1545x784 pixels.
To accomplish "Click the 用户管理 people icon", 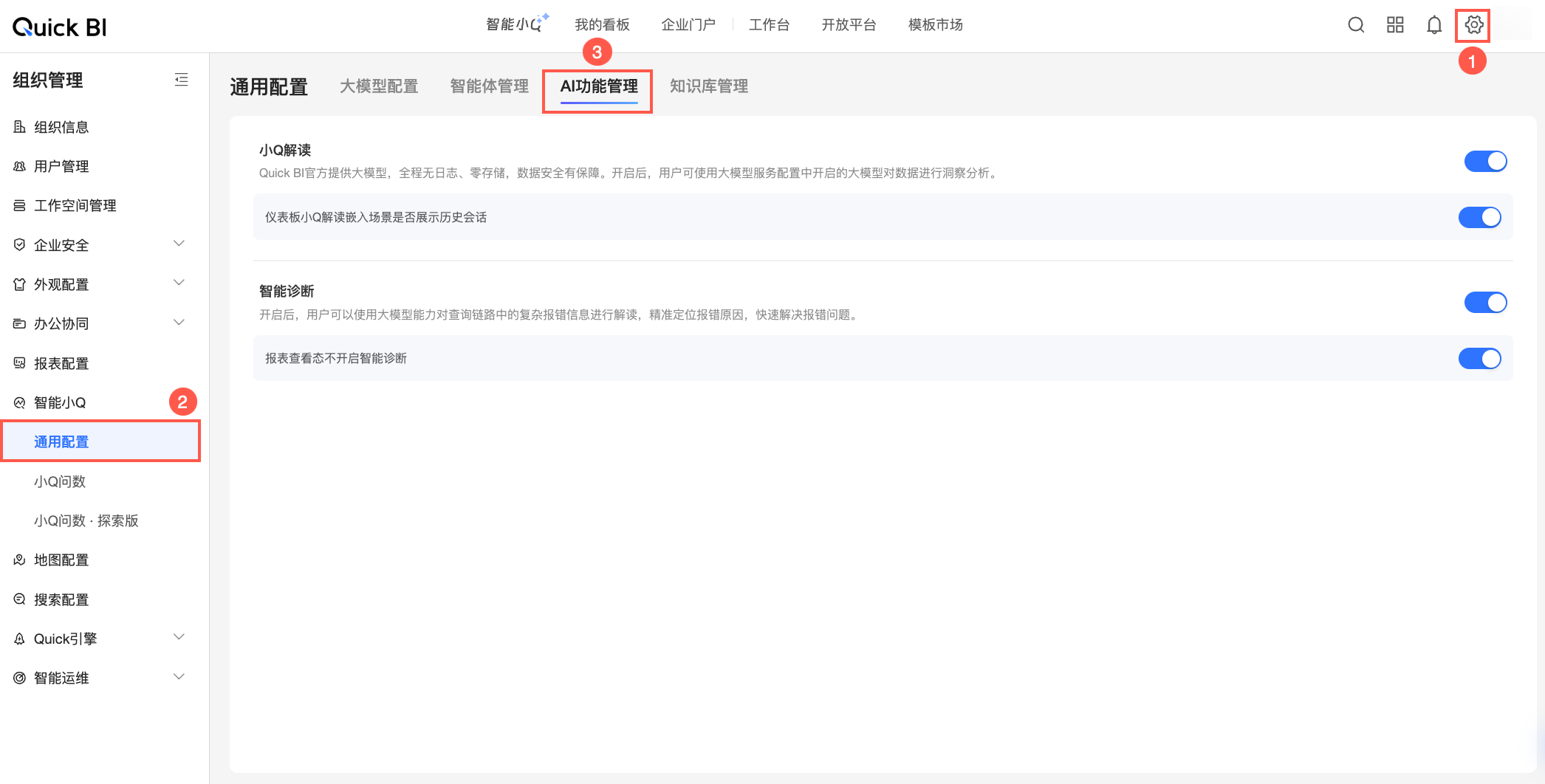I will click(20, 166).
